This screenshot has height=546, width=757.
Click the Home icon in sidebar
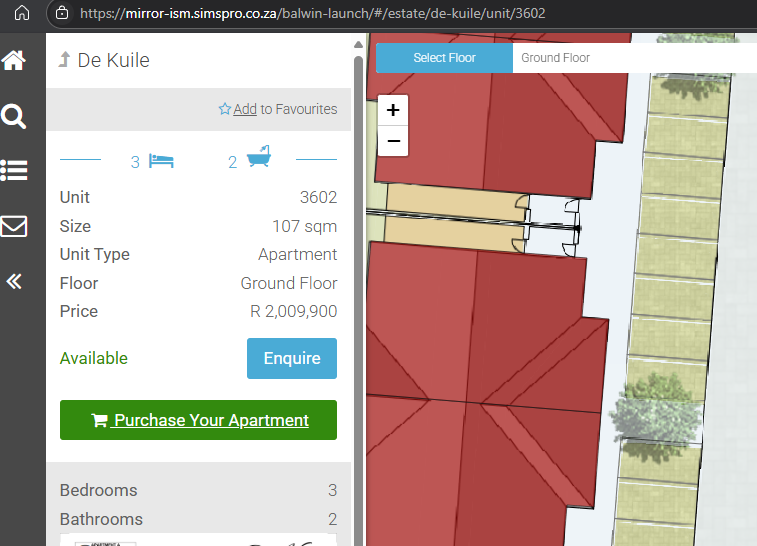click(x=14, y=61)
